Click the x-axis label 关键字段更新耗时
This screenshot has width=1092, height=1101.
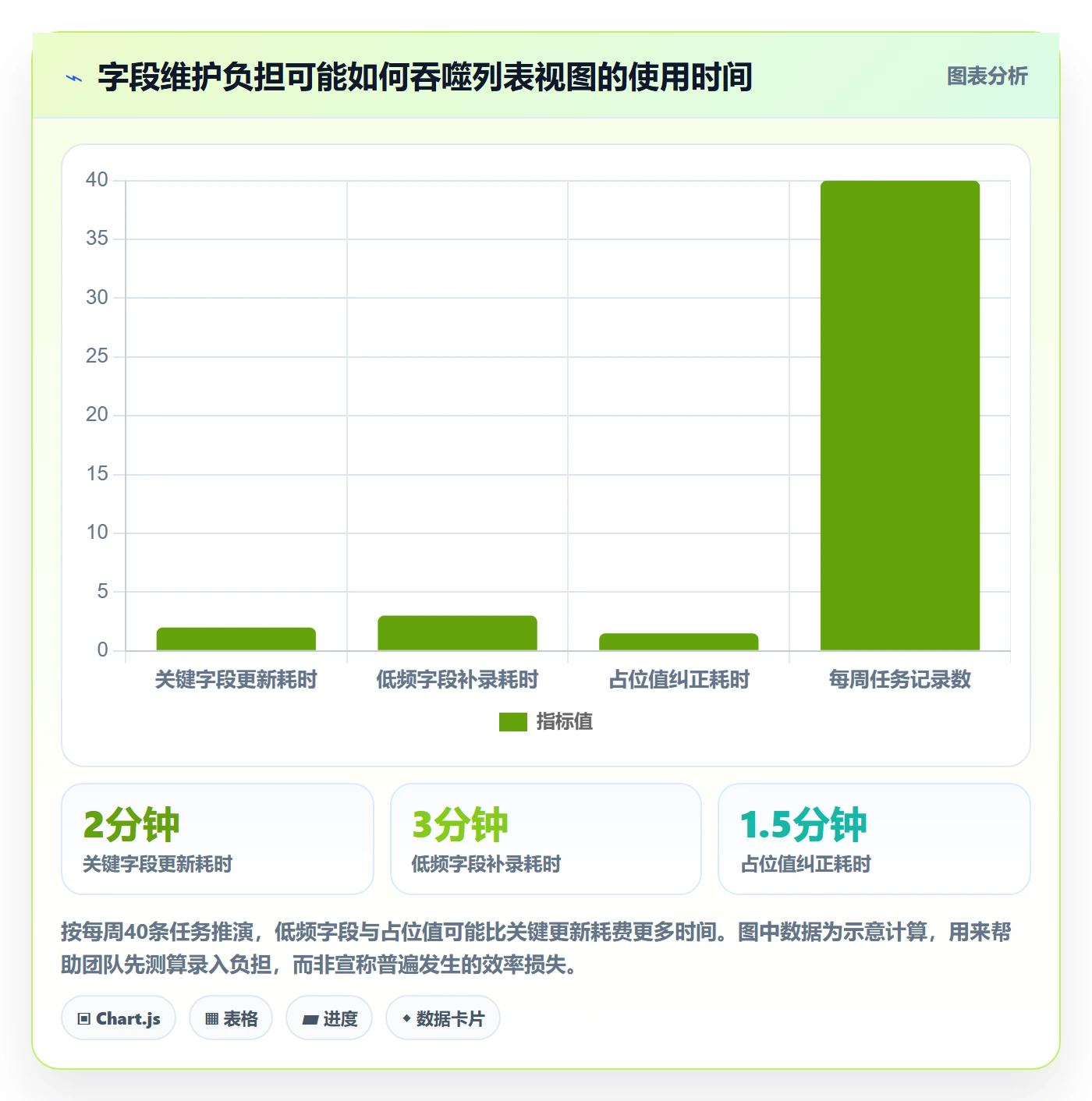236,680
